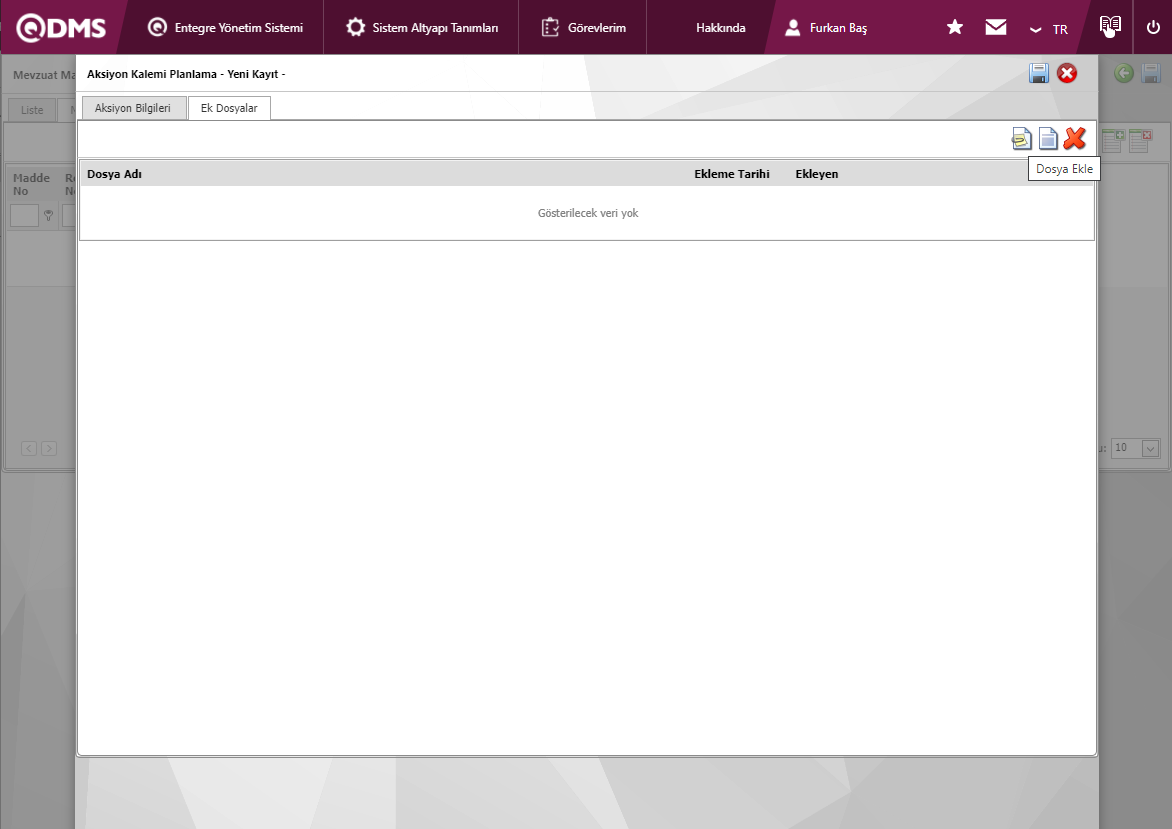Go to next page arrow in background
Image resolution: width=1172 pixels, height=829 pixels.
(49, 449)
